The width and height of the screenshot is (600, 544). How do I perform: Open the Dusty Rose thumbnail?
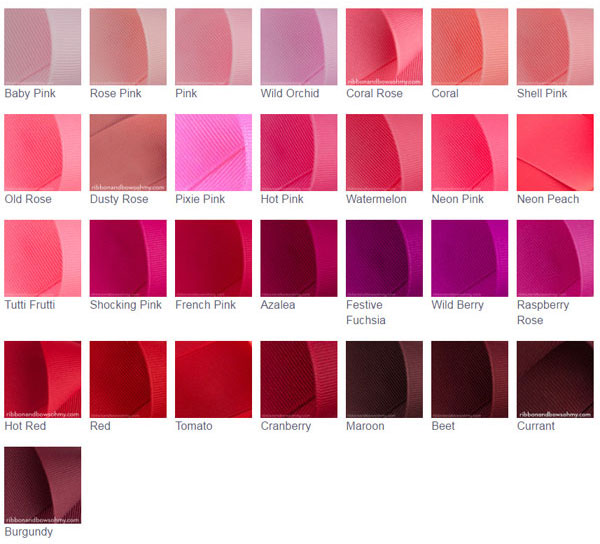(x=128, y=152)
